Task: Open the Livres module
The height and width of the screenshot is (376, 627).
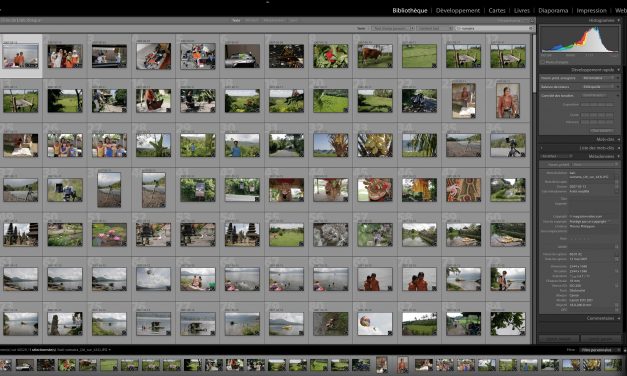Action: point(522,10)
